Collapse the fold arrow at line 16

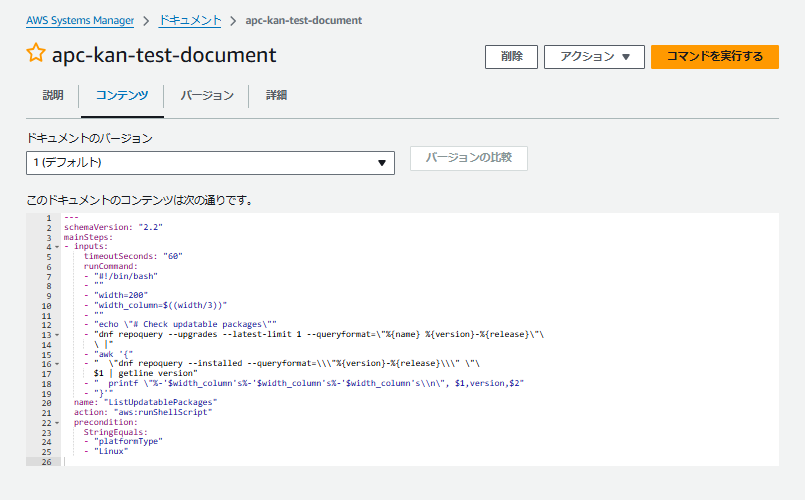57,364
